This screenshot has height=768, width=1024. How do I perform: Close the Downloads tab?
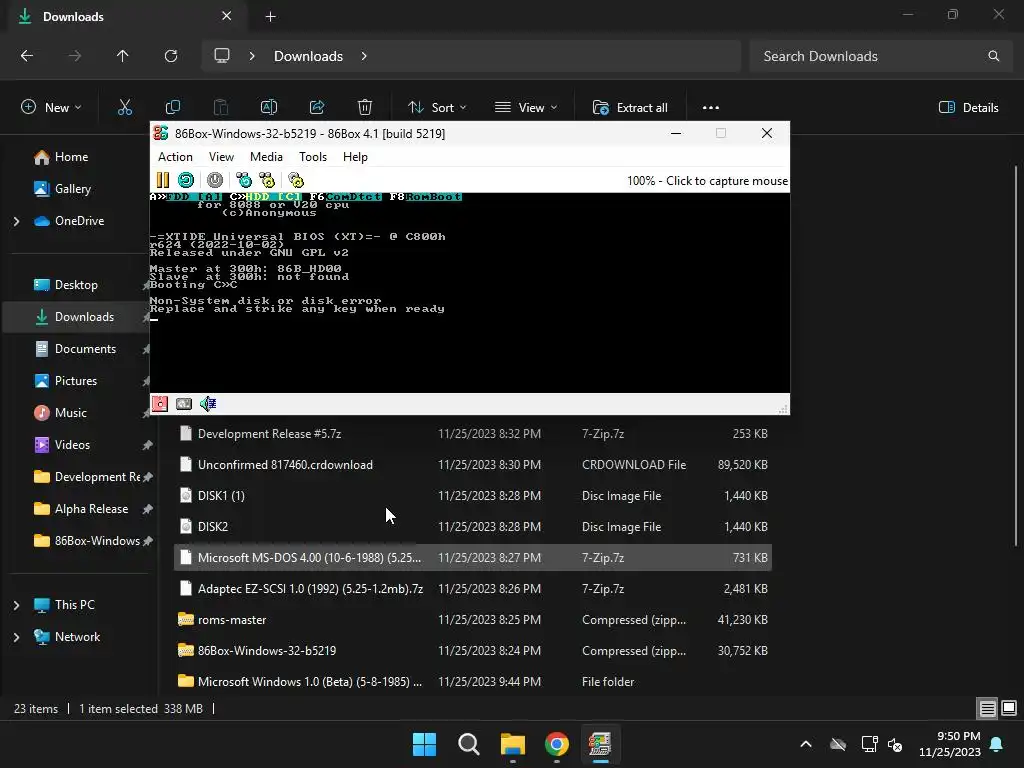[227, 16]
